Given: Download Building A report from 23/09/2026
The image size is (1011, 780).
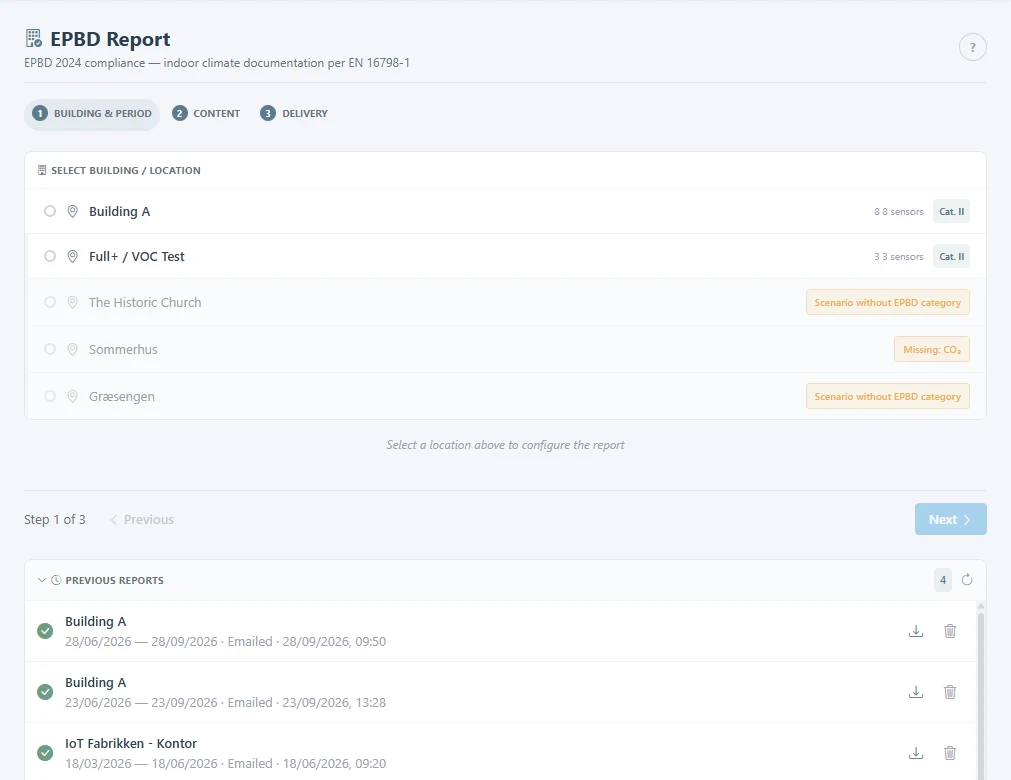Looking at the screenshot, I should [x=916, y=692].
